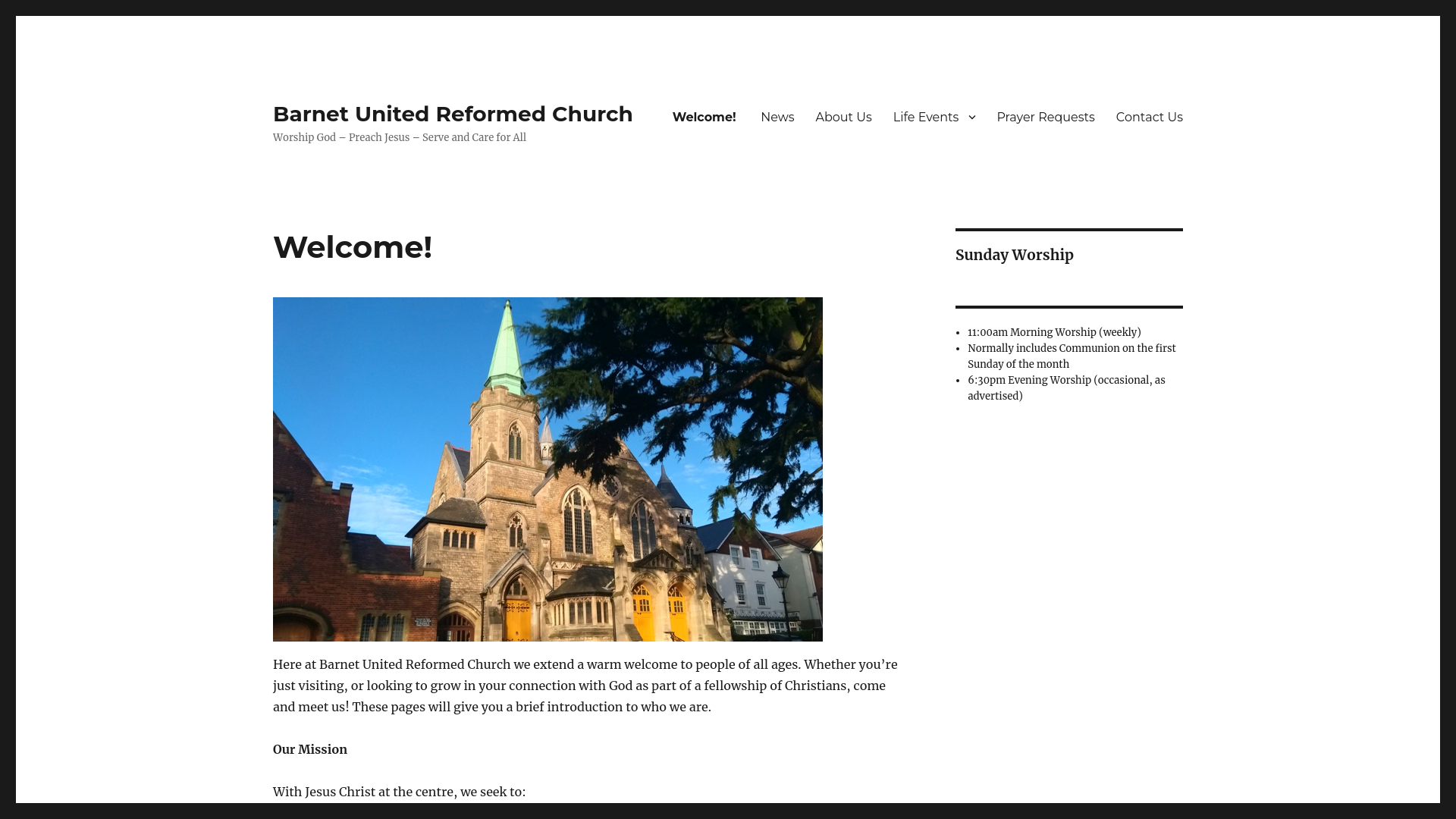The width and height of the screenshot is (1456, 819).
Task: Click the paragraph starting Here at Barnet
Action: (x=585, y=686)
